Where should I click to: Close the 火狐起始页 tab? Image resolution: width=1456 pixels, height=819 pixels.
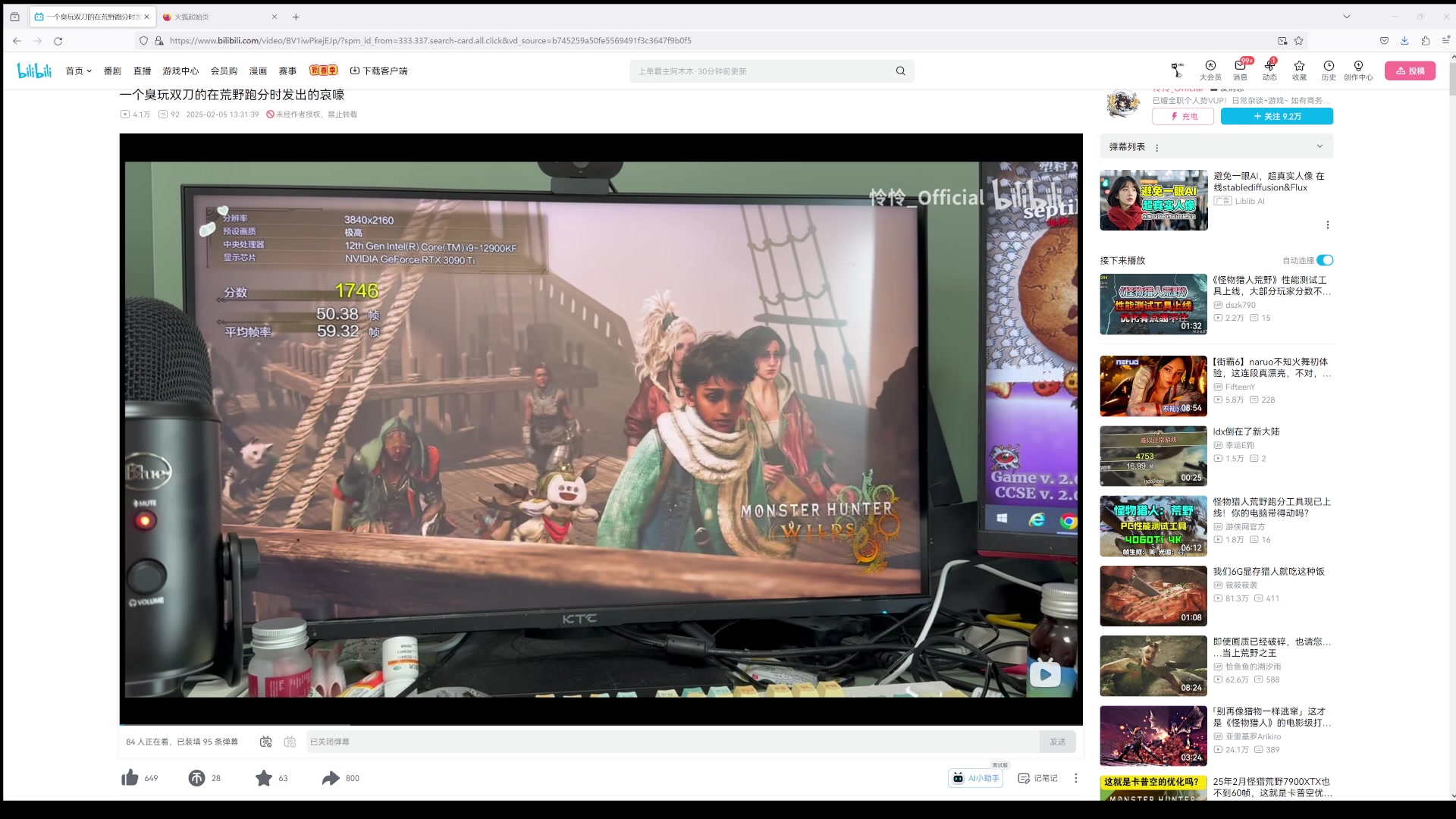pyautogui.click(x=275, y=17)
